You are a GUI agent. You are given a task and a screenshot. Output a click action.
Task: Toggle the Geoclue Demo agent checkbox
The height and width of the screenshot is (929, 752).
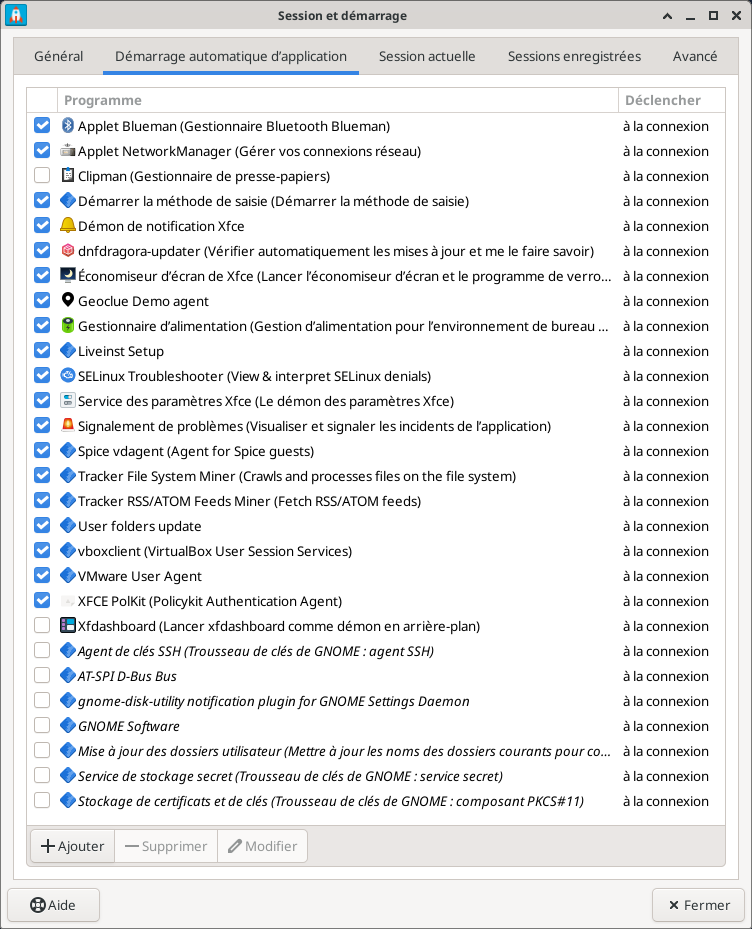42,300
